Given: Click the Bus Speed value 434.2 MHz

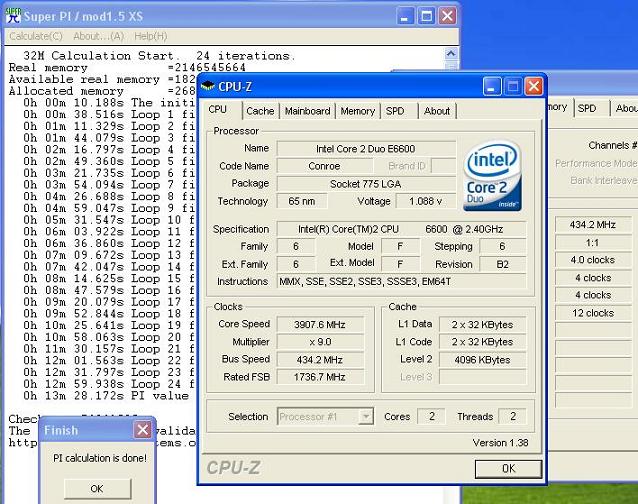Looking at the screenshot, I should 320,360.
